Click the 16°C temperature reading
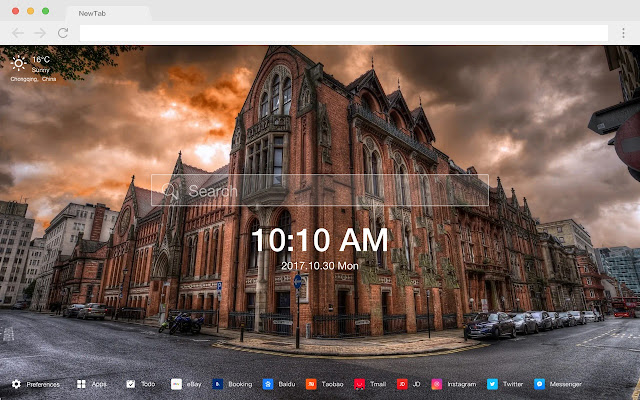 coord(41,60)
